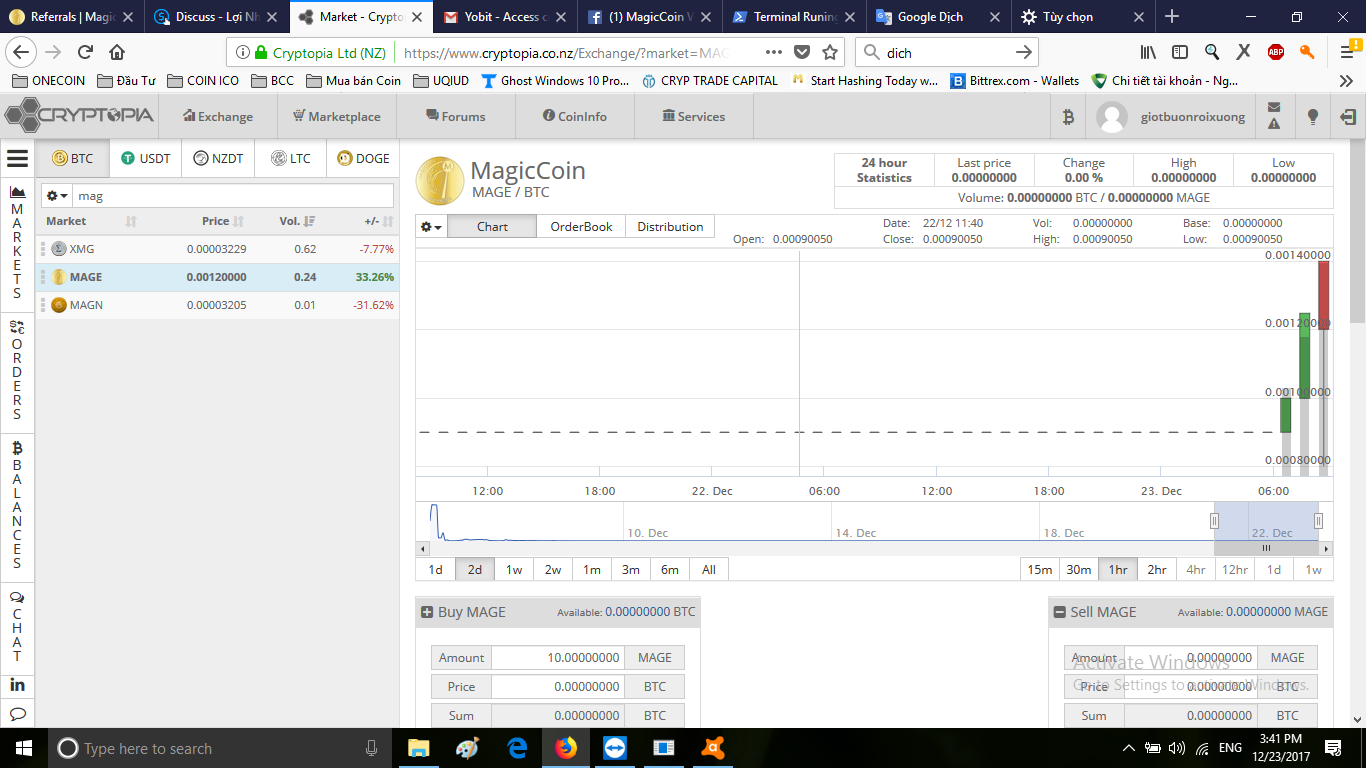Select the All chart range
This screenshot has height=768, width=1366.
(709, 569)
